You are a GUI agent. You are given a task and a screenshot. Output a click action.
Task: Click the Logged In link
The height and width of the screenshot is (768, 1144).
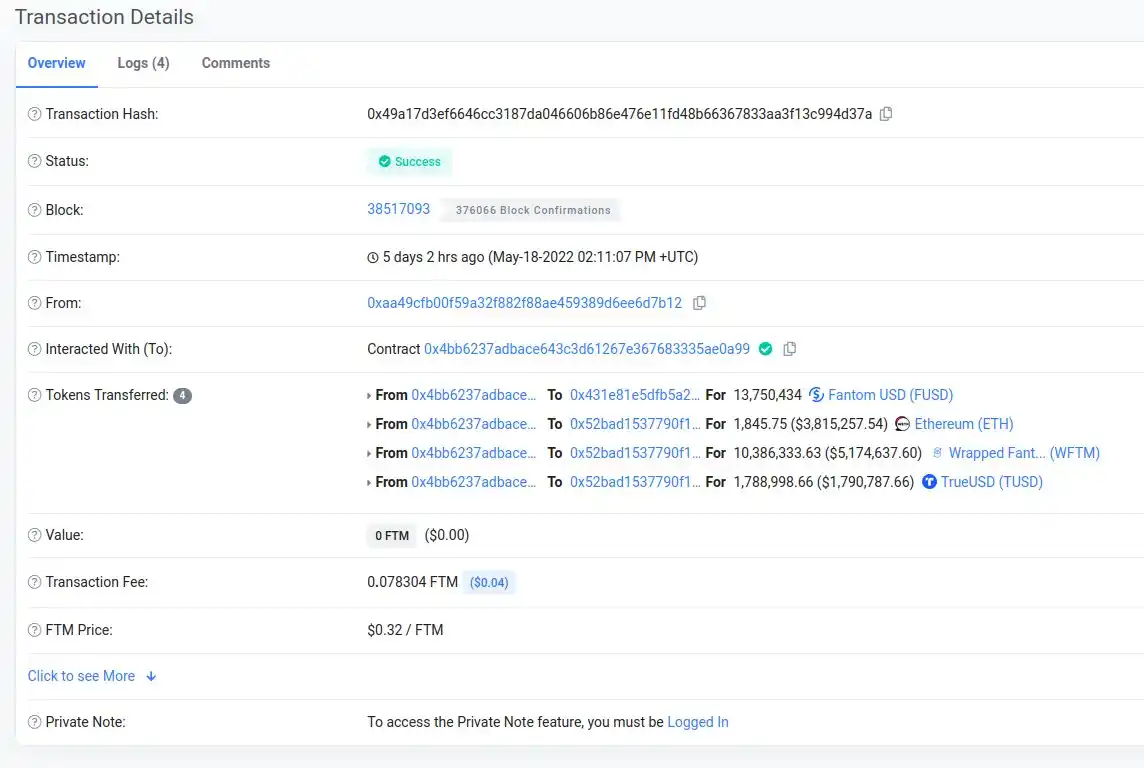point(698,722)
